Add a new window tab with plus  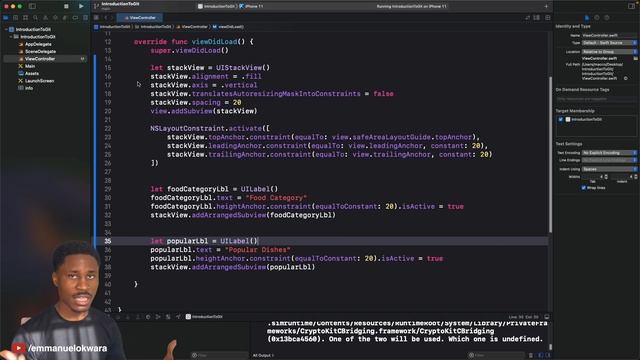(x=546, y=6)
